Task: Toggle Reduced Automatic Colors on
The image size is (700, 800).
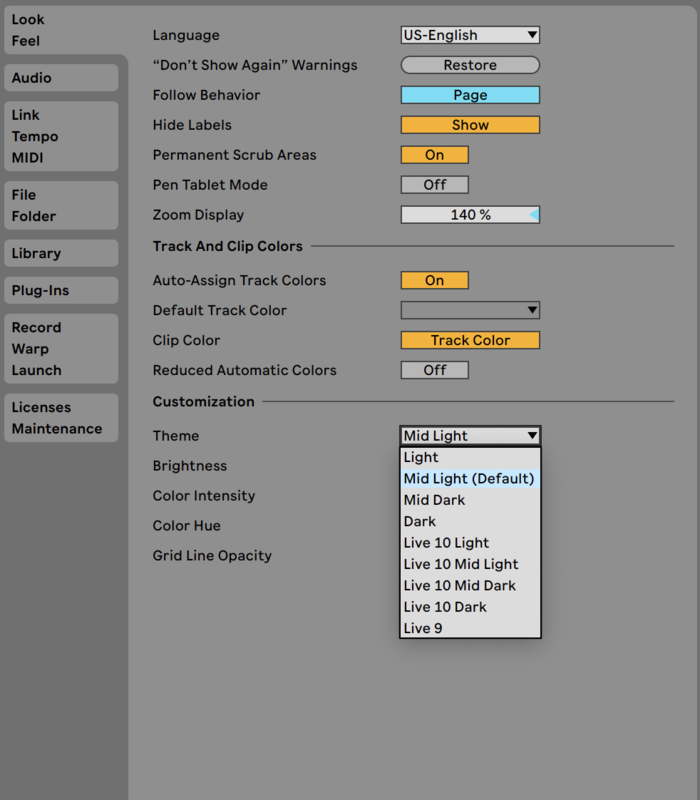Action: coord(434,370)
